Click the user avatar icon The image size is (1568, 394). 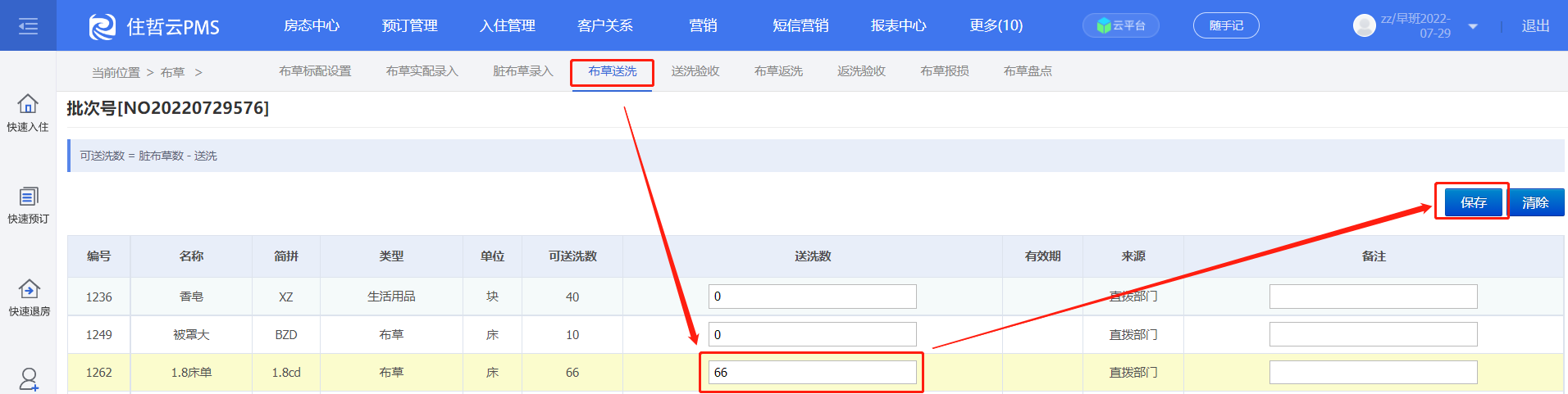coord(1364,26)
